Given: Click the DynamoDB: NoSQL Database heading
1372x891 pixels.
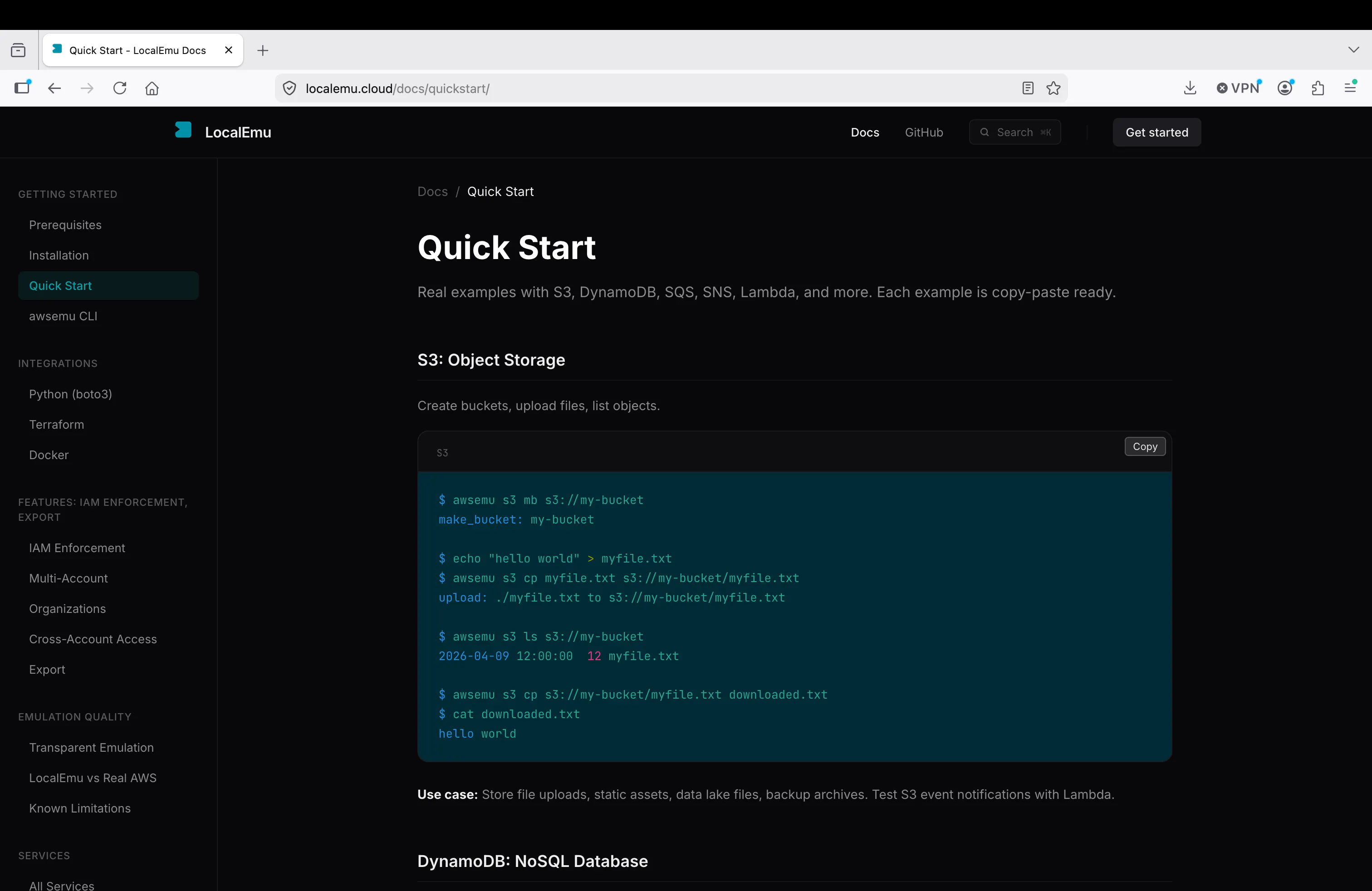Looking at the screenshot, I should [533, 862].
